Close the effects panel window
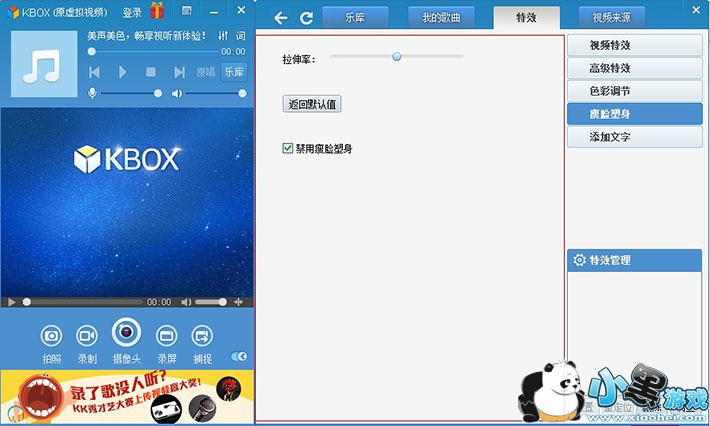The height and width of the screenshot is (426, 710). click(696, 10)
